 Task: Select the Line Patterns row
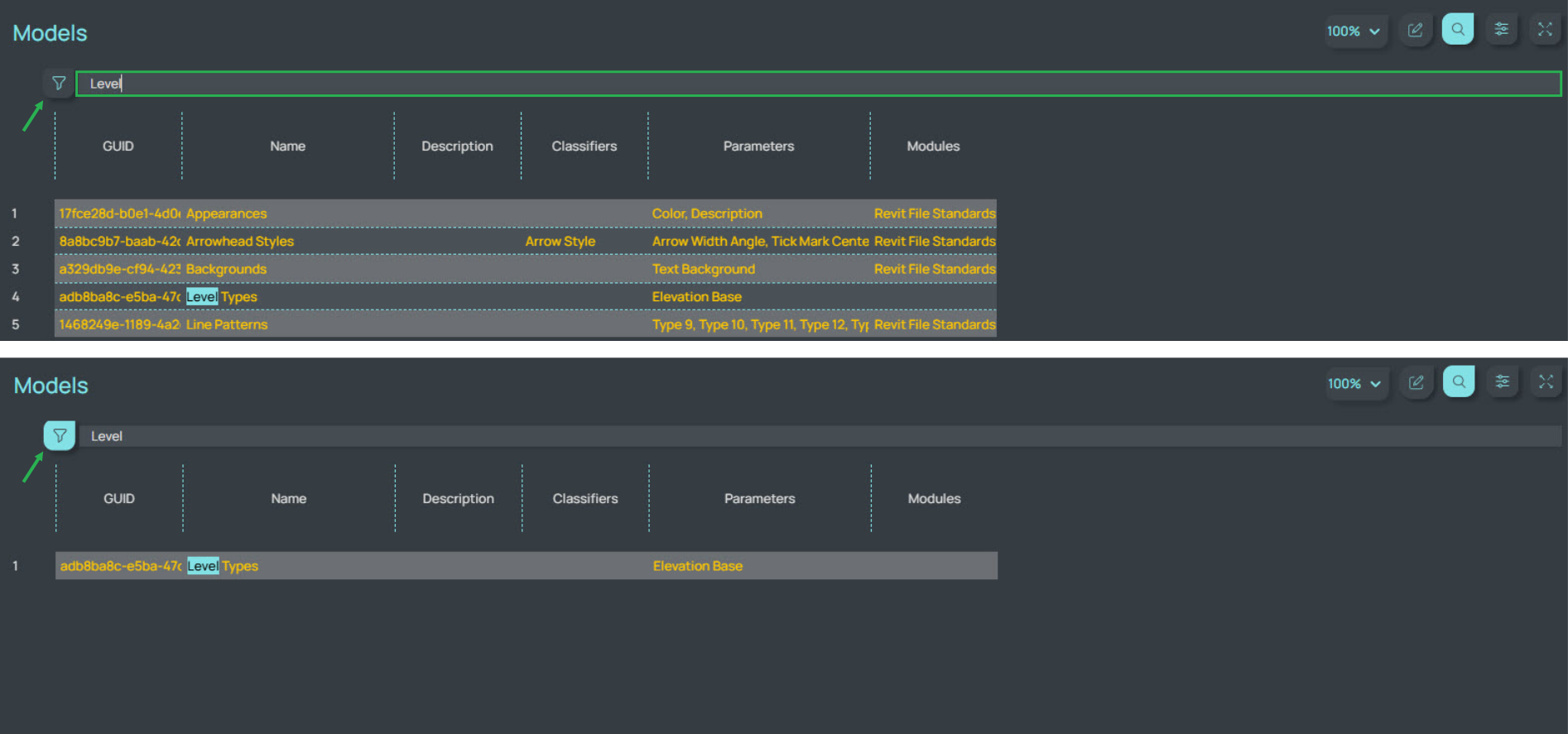click(227, 324)
